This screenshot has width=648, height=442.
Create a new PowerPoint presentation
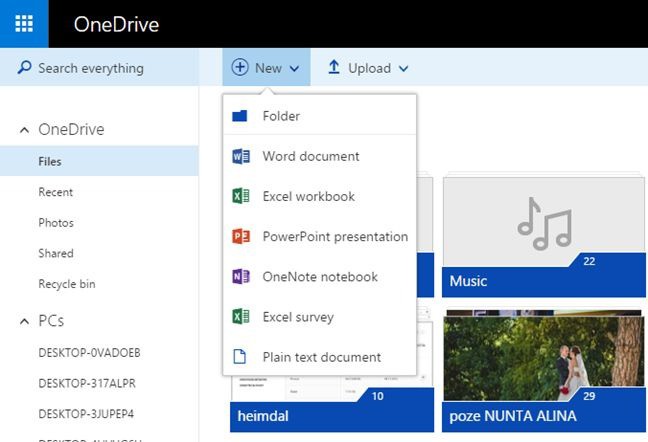319,237
